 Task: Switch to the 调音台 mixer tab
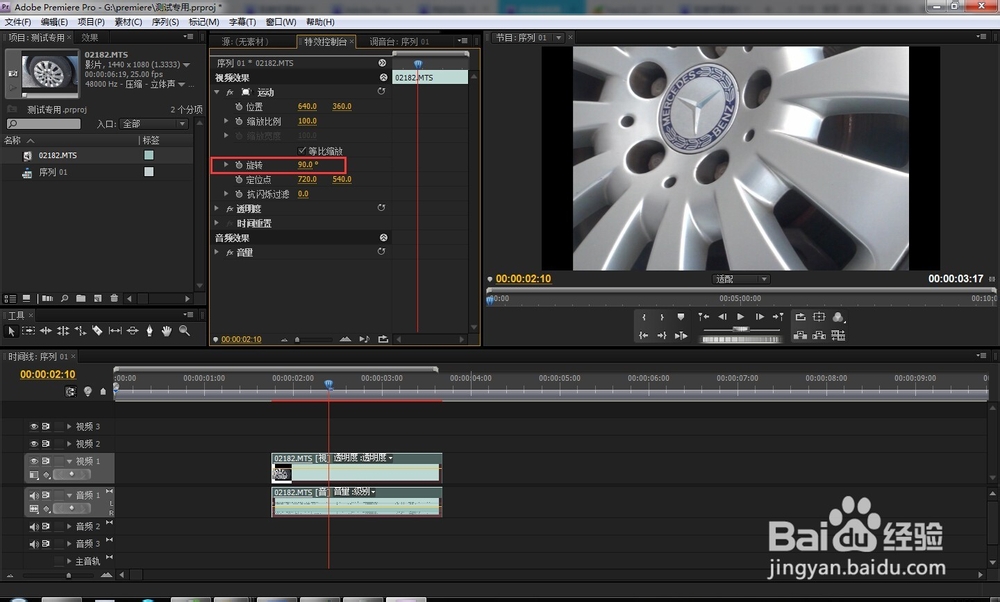(399, 41)
